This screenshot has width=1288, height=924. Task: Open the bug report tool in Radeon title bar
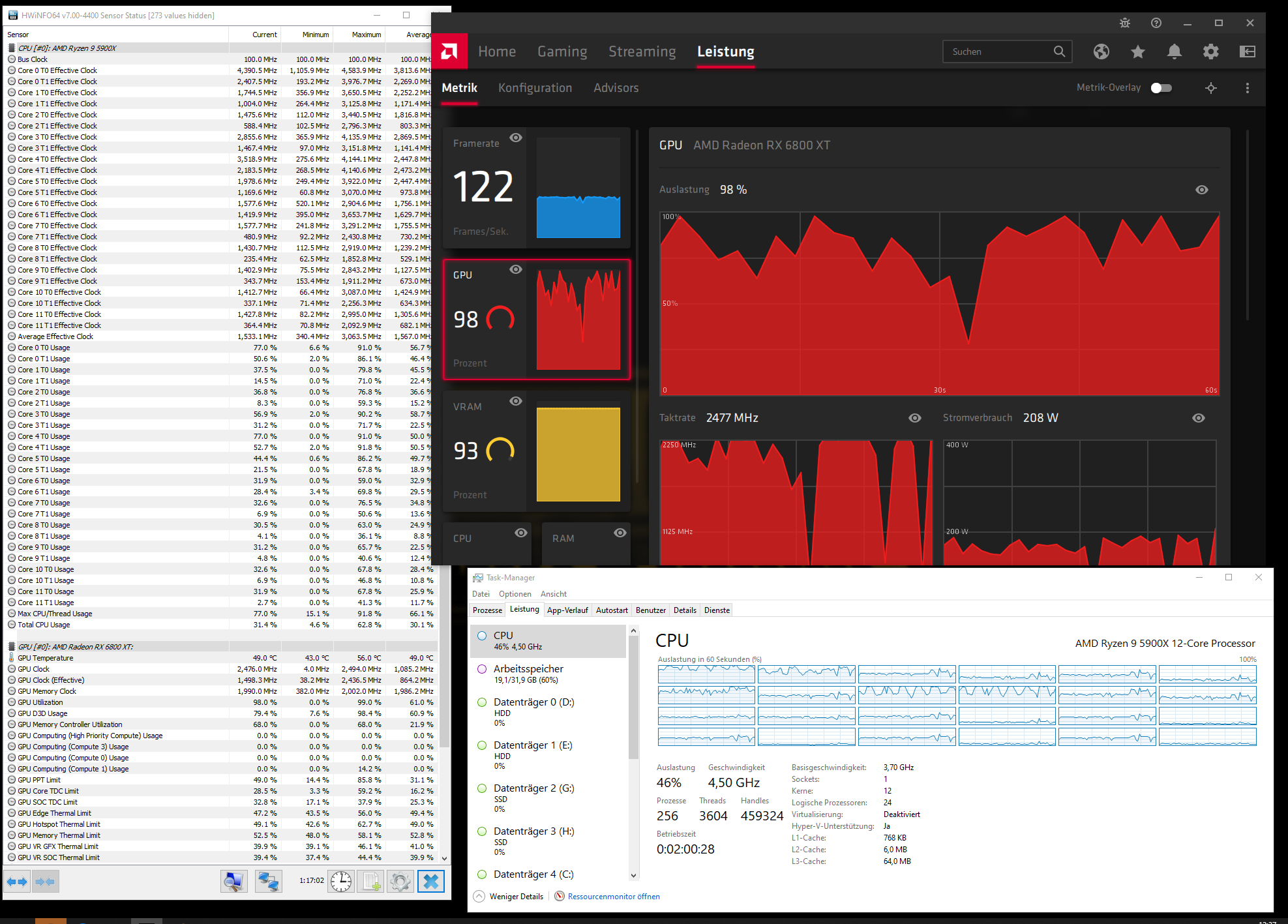pyautogui.click(x=1124, y=23)
